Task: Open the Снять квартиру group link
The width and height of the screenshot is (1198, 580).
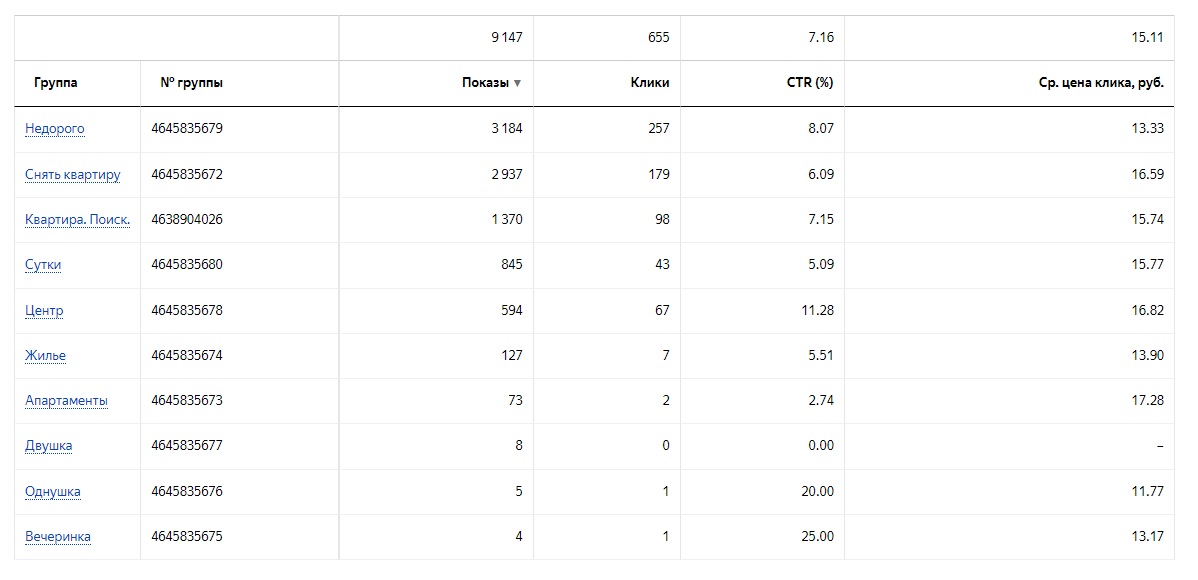Action: (73, 174)
